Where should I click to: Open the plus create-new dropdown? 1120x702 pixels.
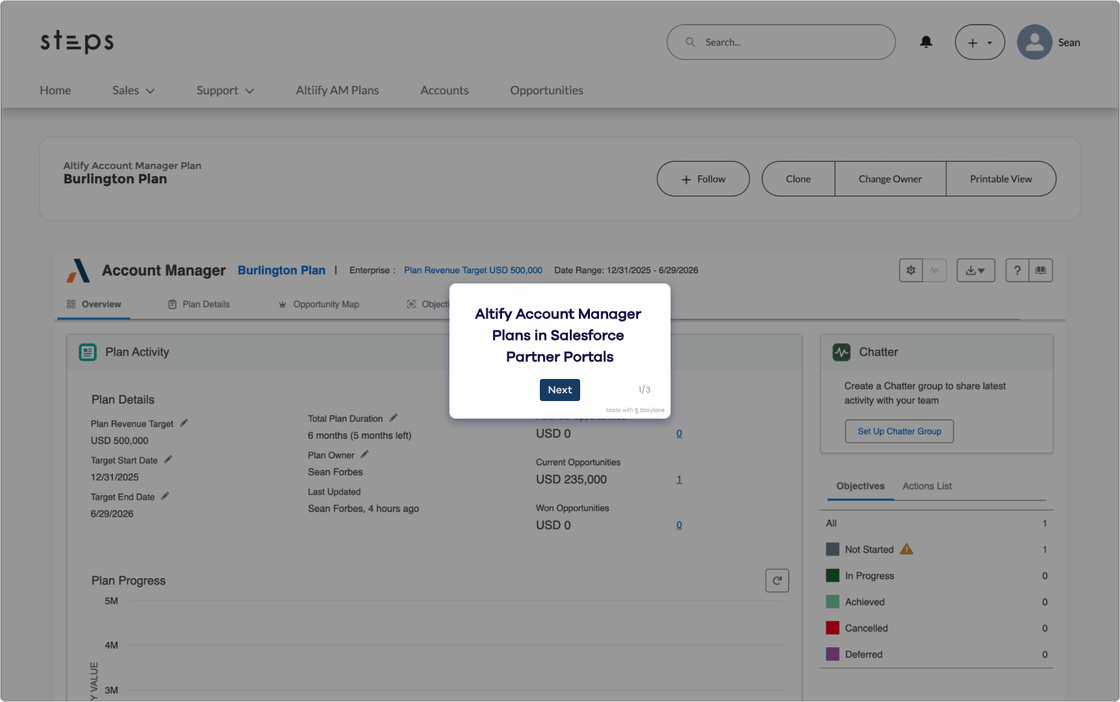[x=980, y=42]
